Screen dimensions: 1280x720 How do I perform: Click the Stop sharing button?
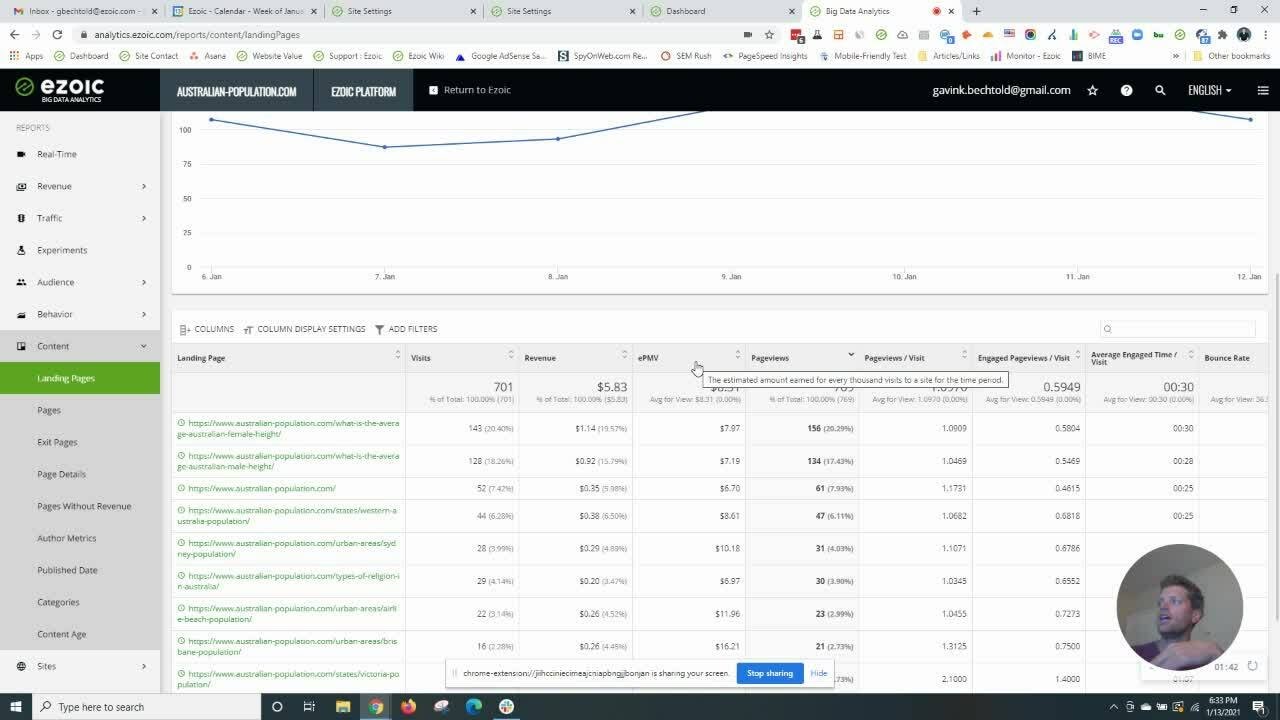769,673
